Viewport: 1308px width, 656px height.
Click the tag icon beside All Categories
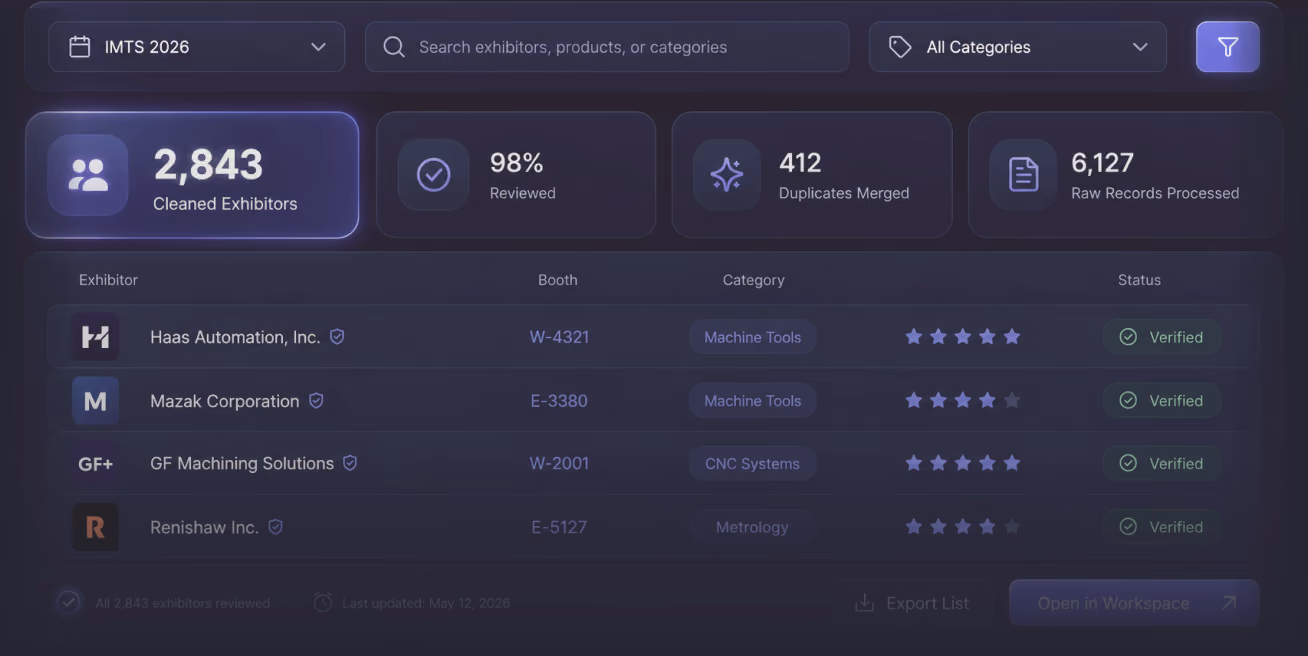coord(900,47)
